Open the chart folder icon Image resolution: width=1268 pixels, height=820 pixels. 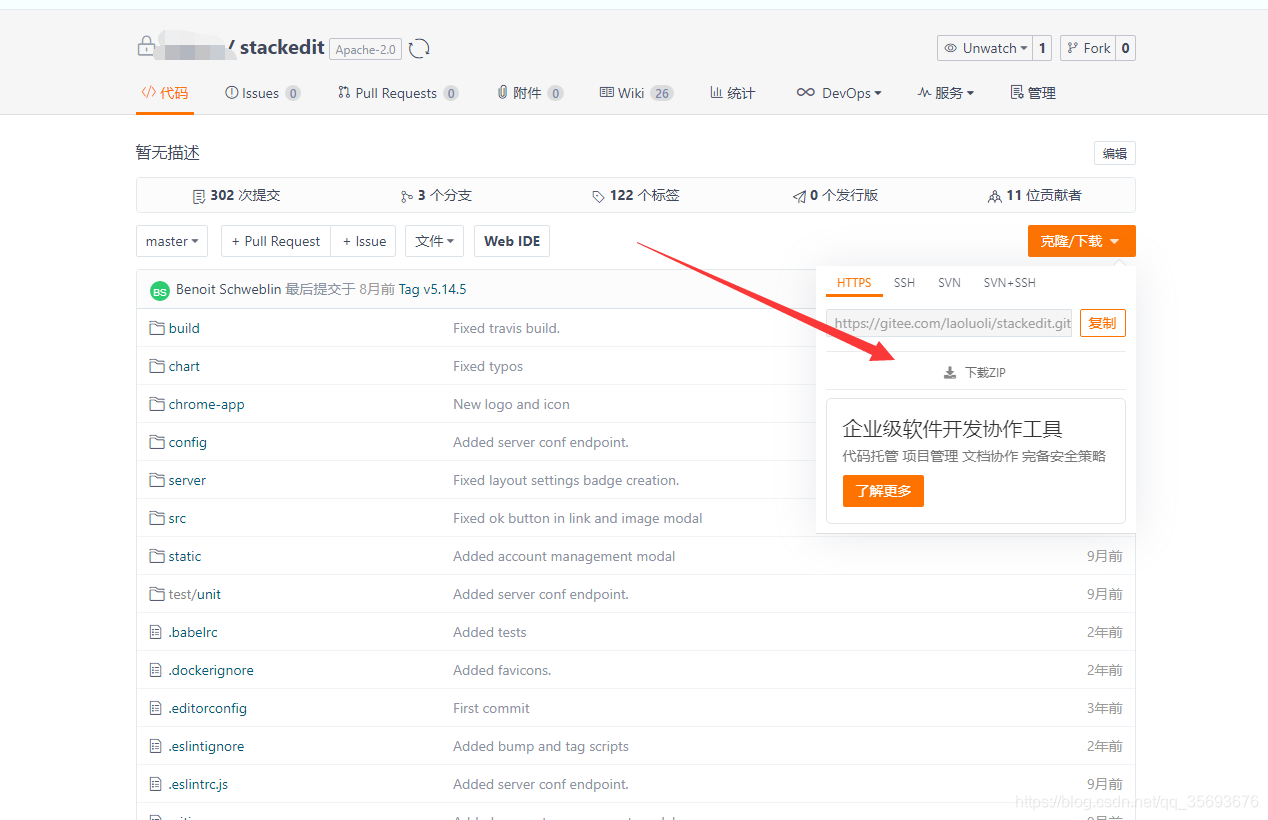(156, 366)
